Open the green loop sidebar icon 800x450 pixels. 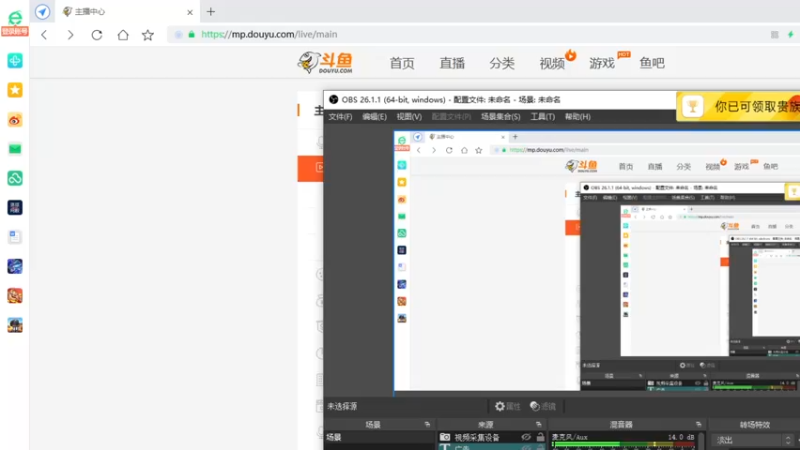coord(15,178)
